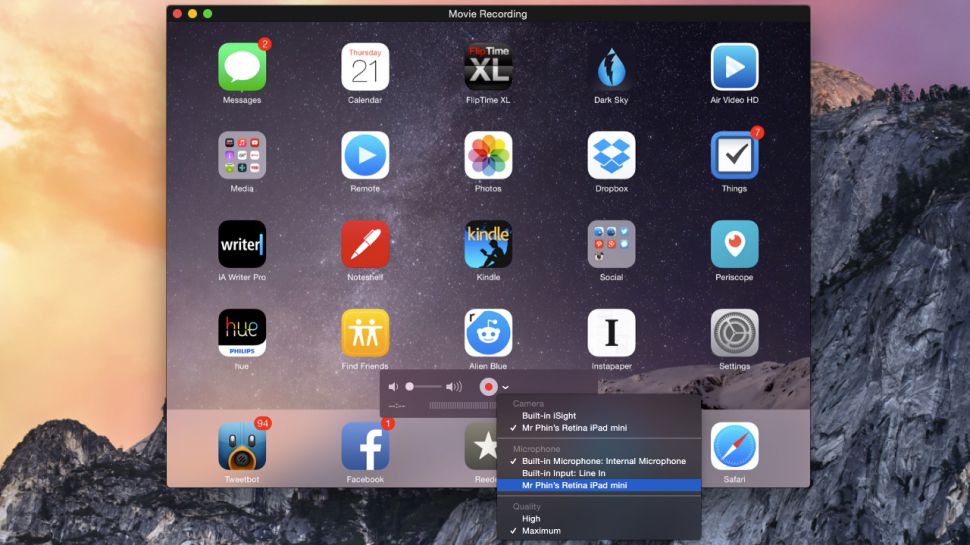Launch the Kindle app

tap(488, 244)
